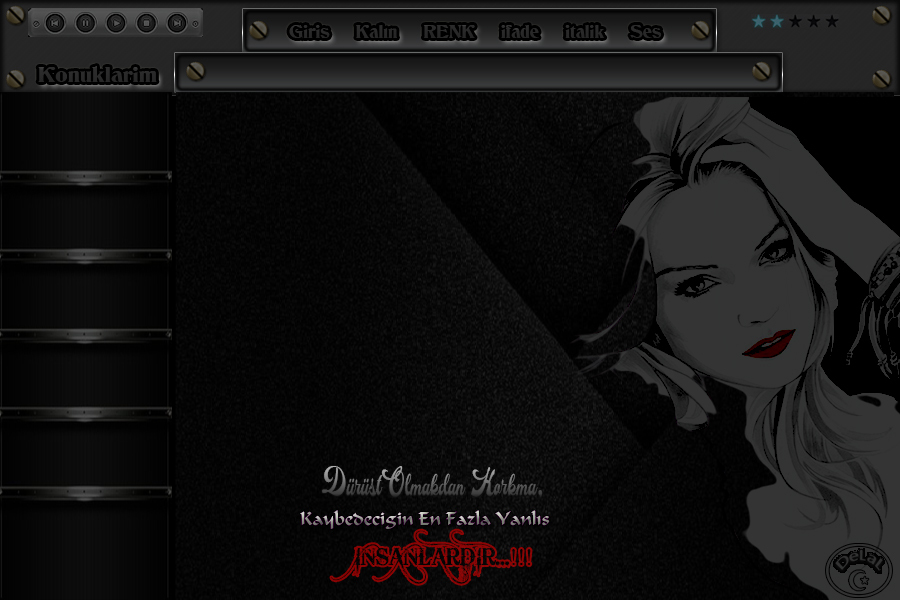The height and width of the screenshot is (600, 900).
Task: Select the first empty guest list slot
Action: (x=85, y=135)
